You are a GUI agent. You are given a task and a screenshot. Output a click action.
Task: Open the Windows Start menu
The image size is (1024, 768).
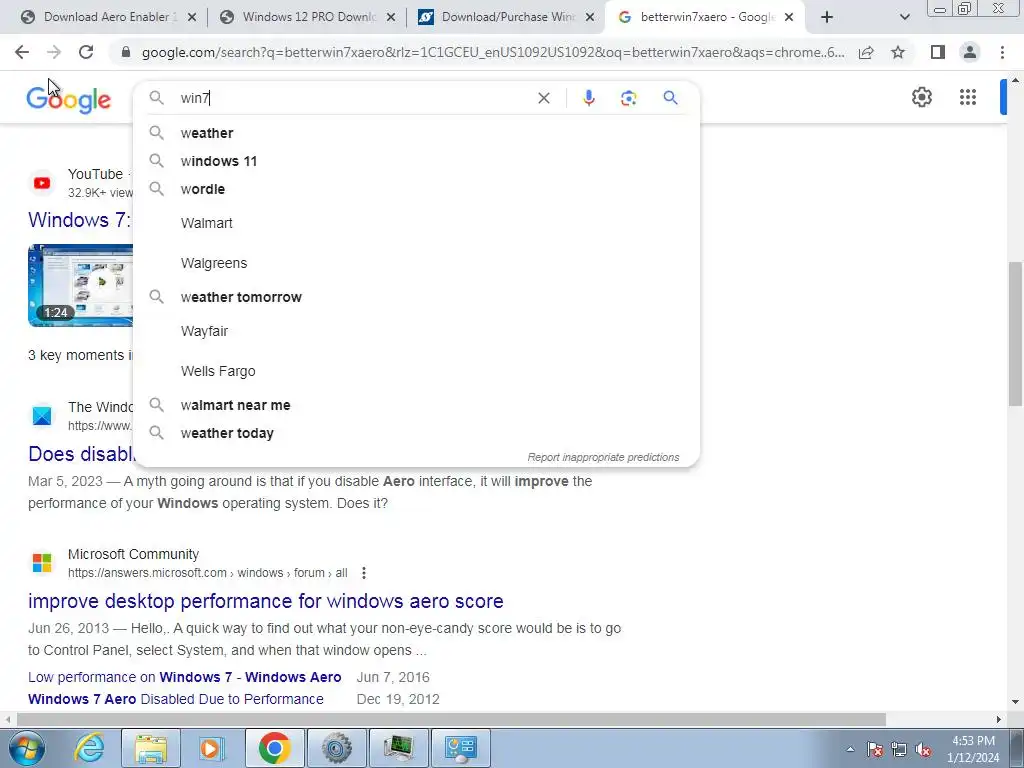point(26,748)
